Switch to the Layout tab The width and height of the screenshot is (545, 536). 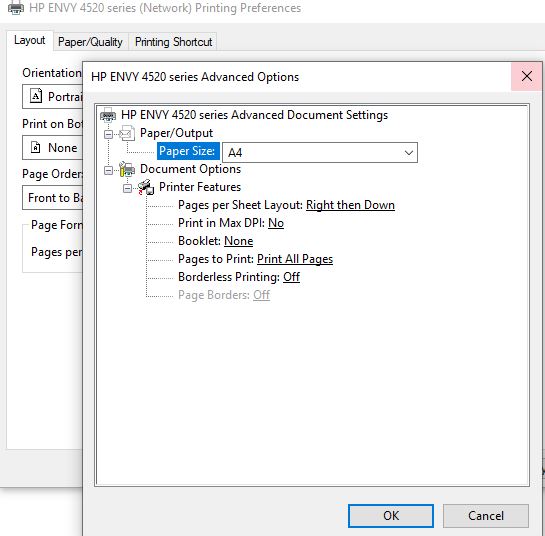30,40
